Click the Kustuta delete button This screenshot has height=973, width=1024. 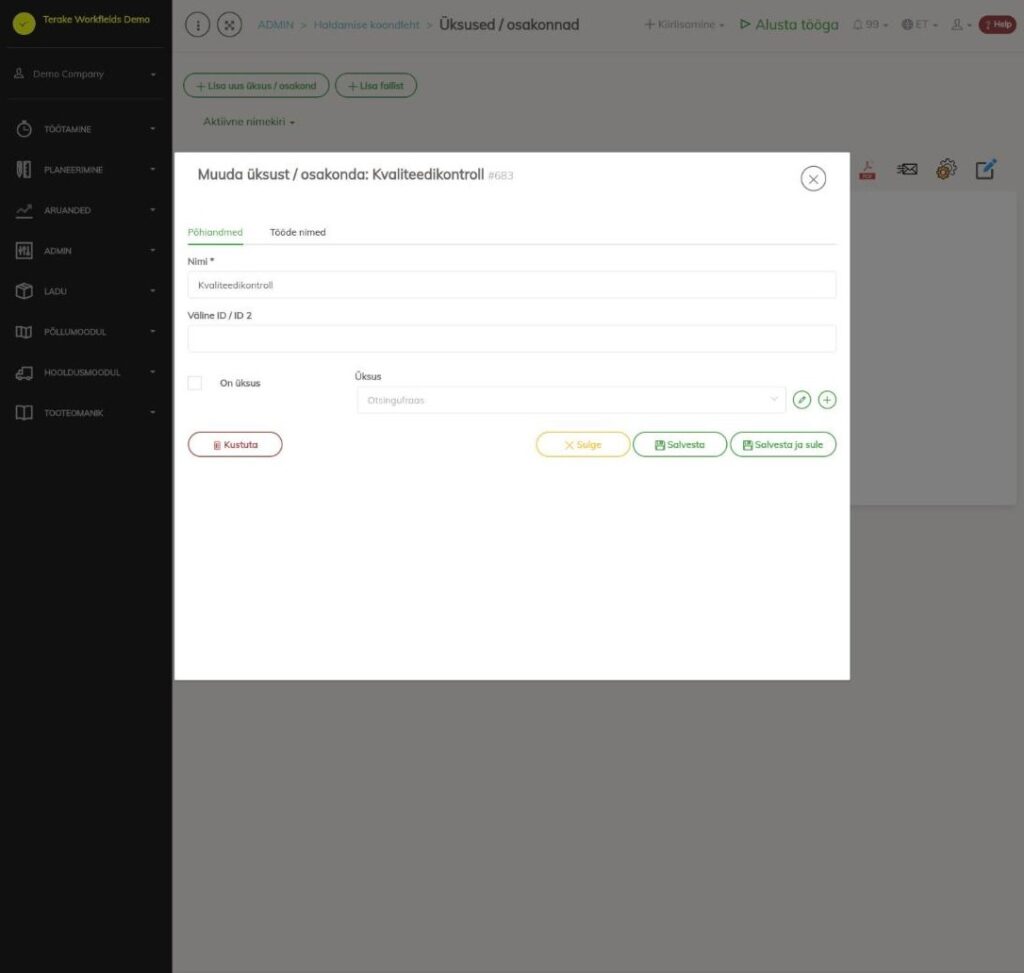pos(235,444)
